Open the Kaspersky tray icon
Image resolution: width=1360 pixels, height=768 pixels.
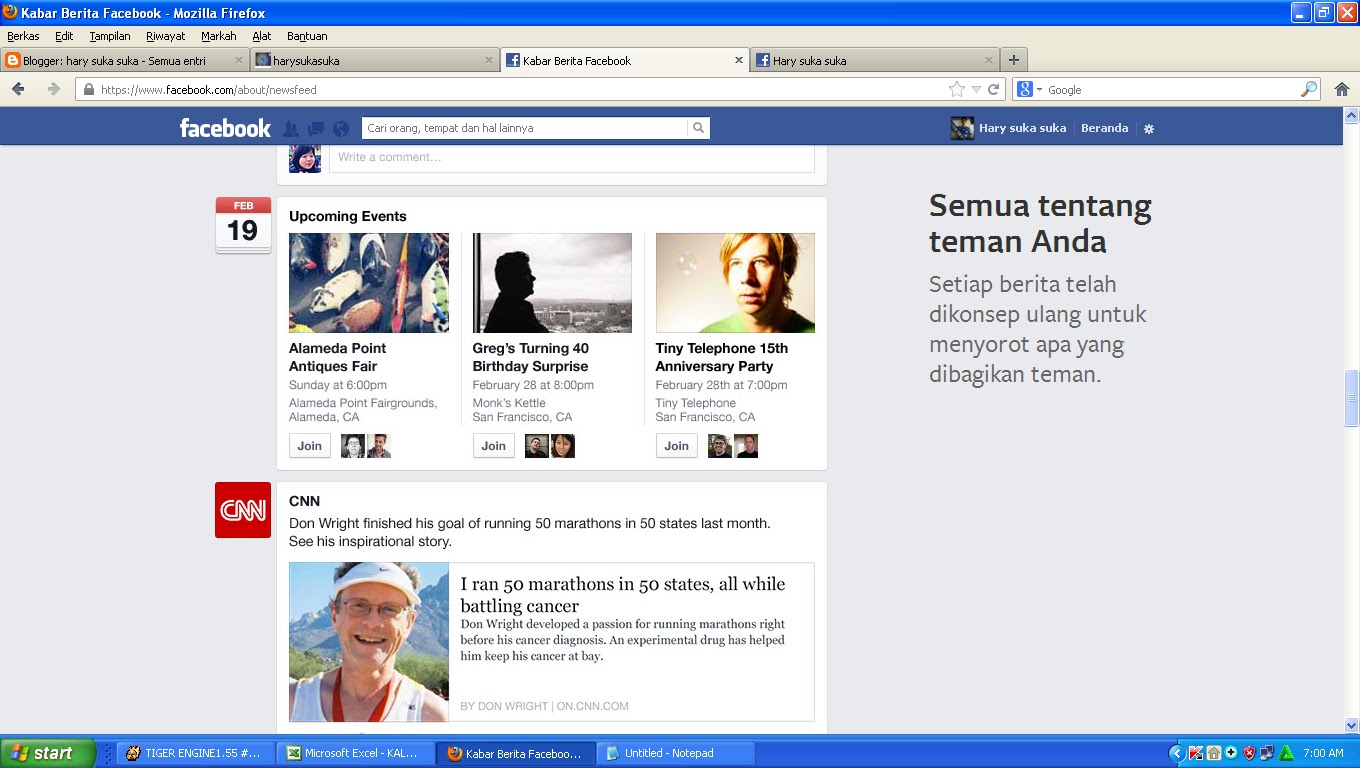(x=1195, y=753)
